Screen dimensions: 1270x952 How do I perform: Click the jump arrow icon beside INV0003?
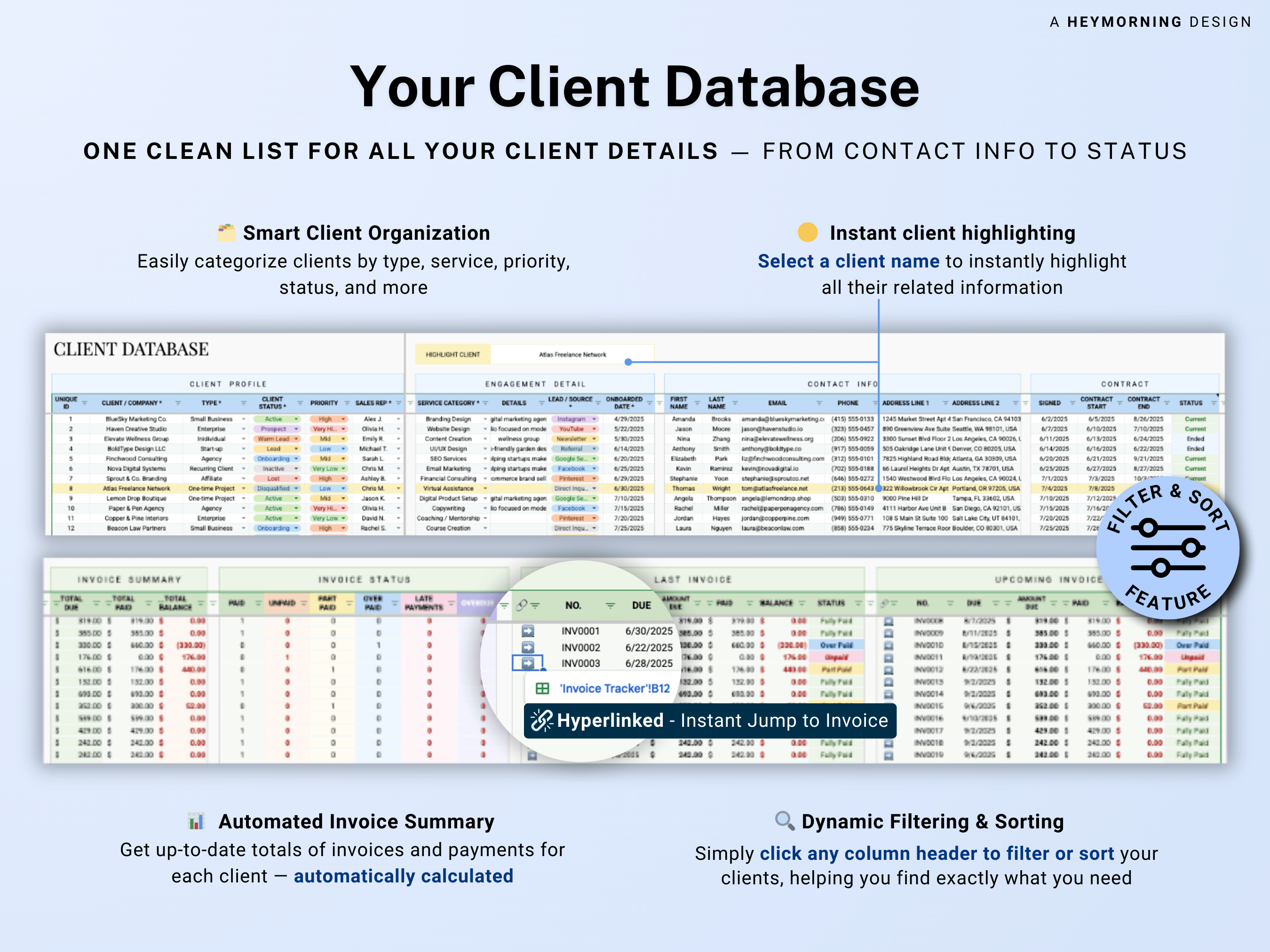pyautogui.click(x=528, y=664)
